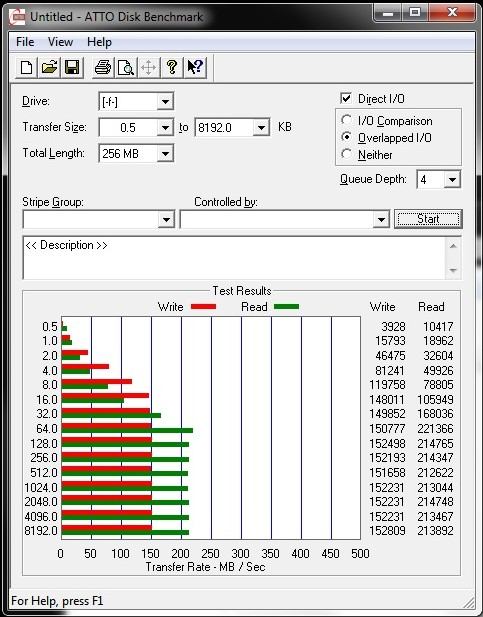The image size is (483, 617).
Task: Expand the Stripe Group dropdown
Action: coord(166,219)
